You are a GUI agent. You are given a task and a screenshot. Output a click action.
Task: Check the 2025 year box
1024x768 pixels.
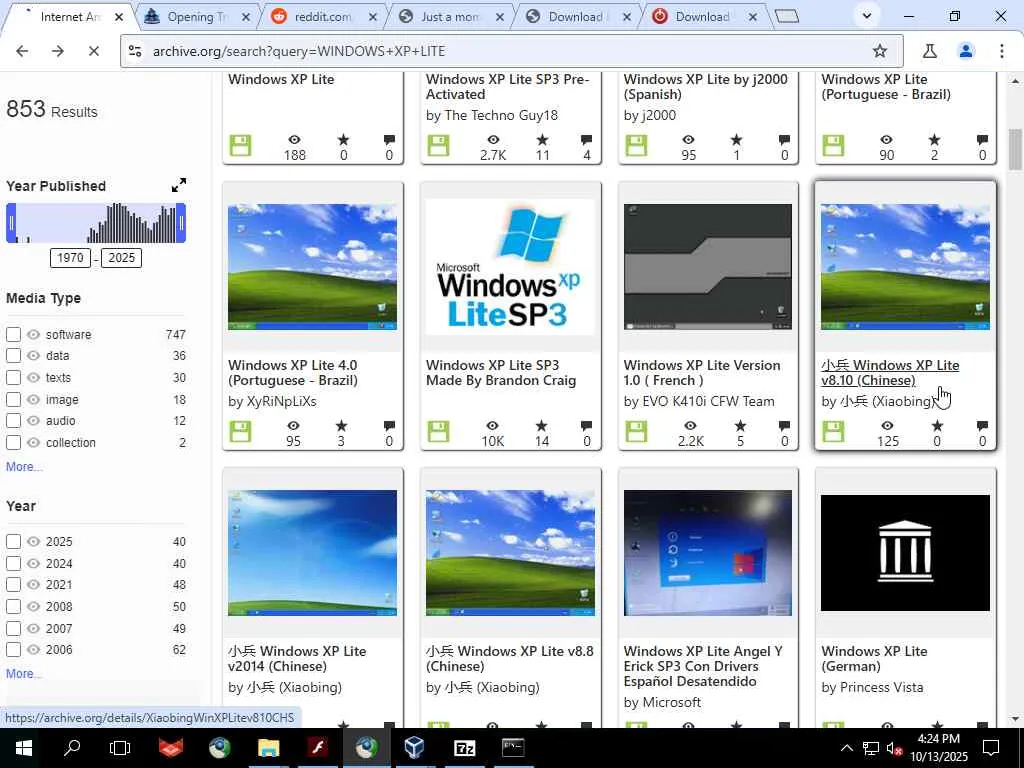(13, 541)
